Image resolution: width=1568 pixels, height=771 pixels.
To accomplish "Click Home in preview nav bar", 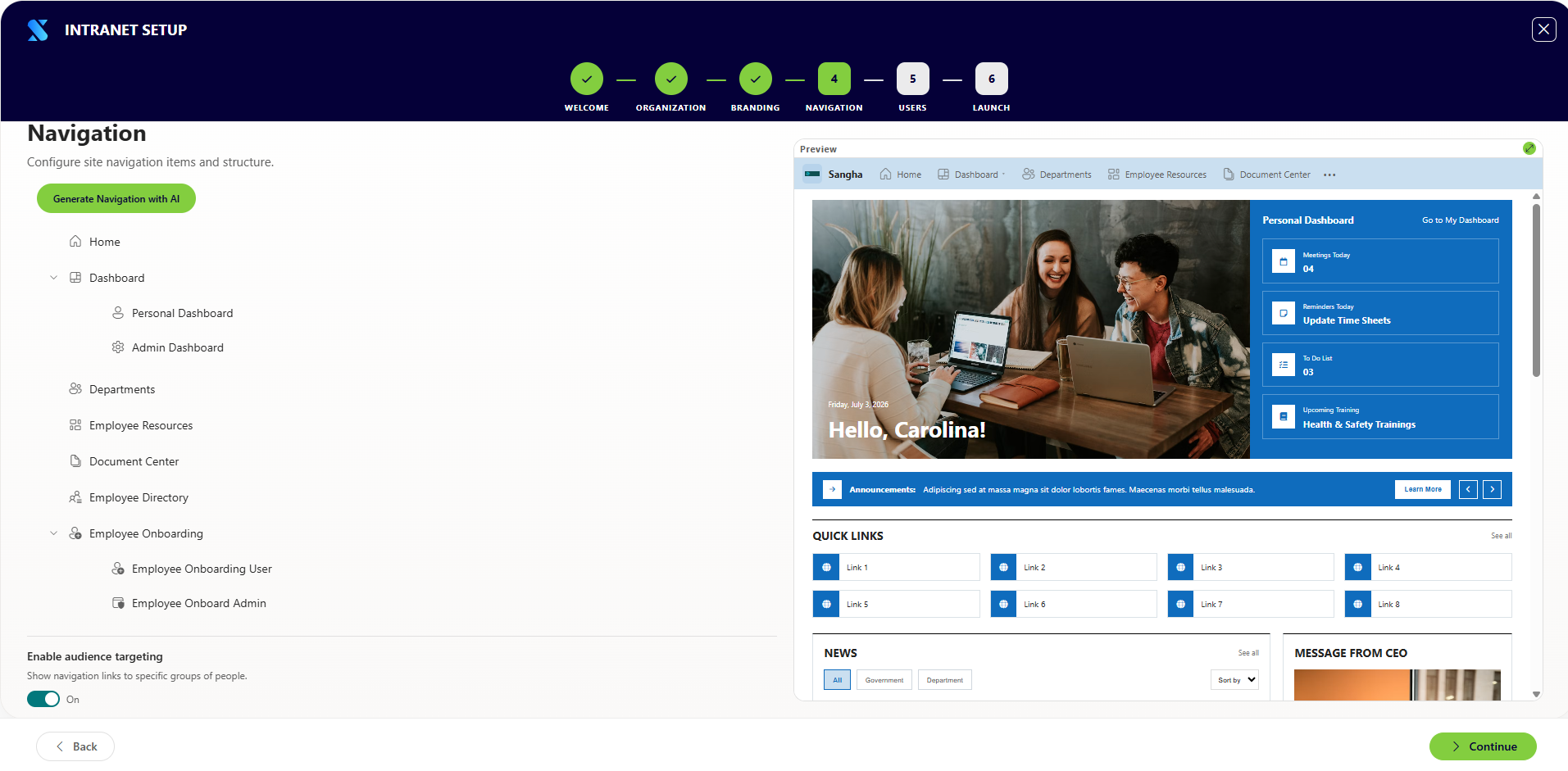I will click(x=900, y=175).
